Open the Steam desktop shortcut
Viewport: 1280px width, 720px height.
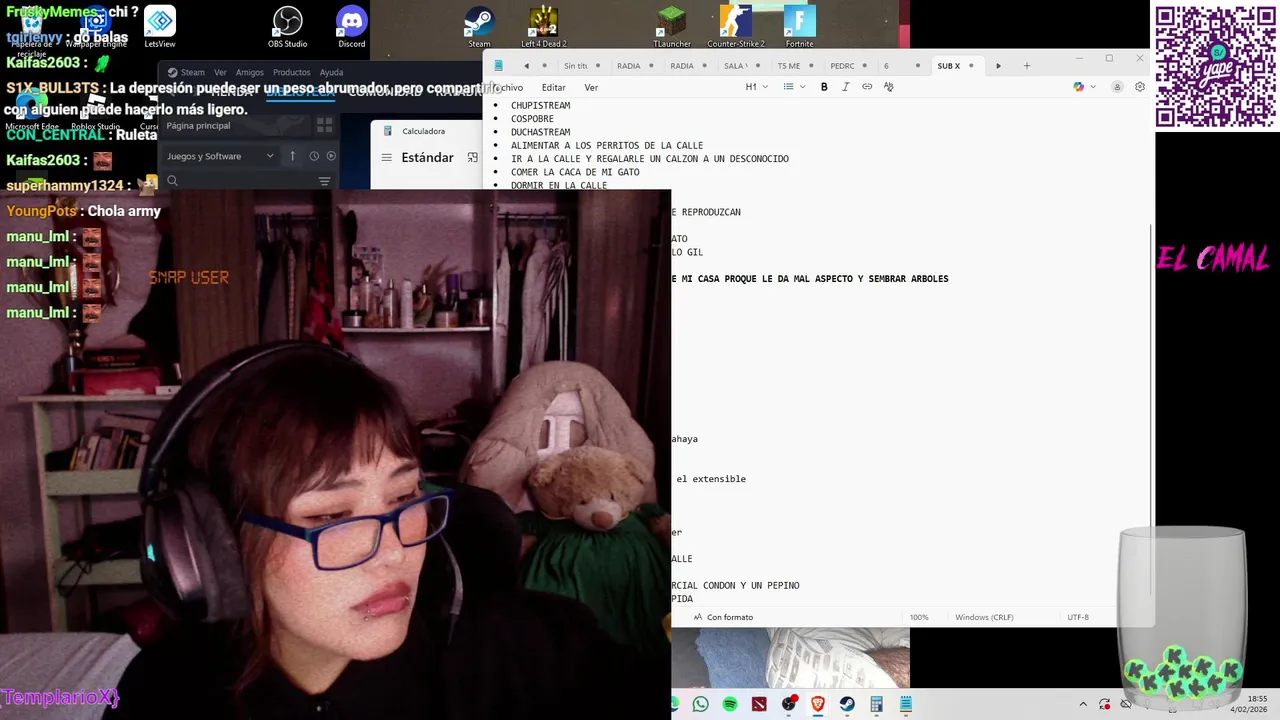tap(479, 27)
